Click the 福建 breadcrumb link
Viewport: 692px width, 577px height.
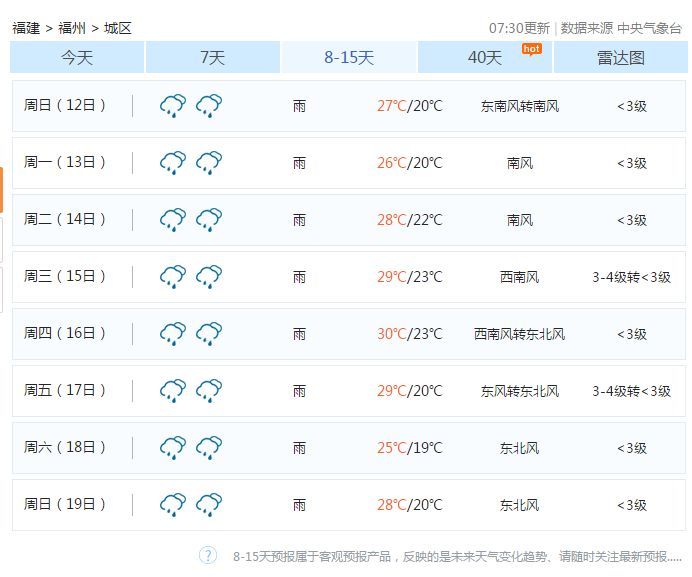(26, 28)
